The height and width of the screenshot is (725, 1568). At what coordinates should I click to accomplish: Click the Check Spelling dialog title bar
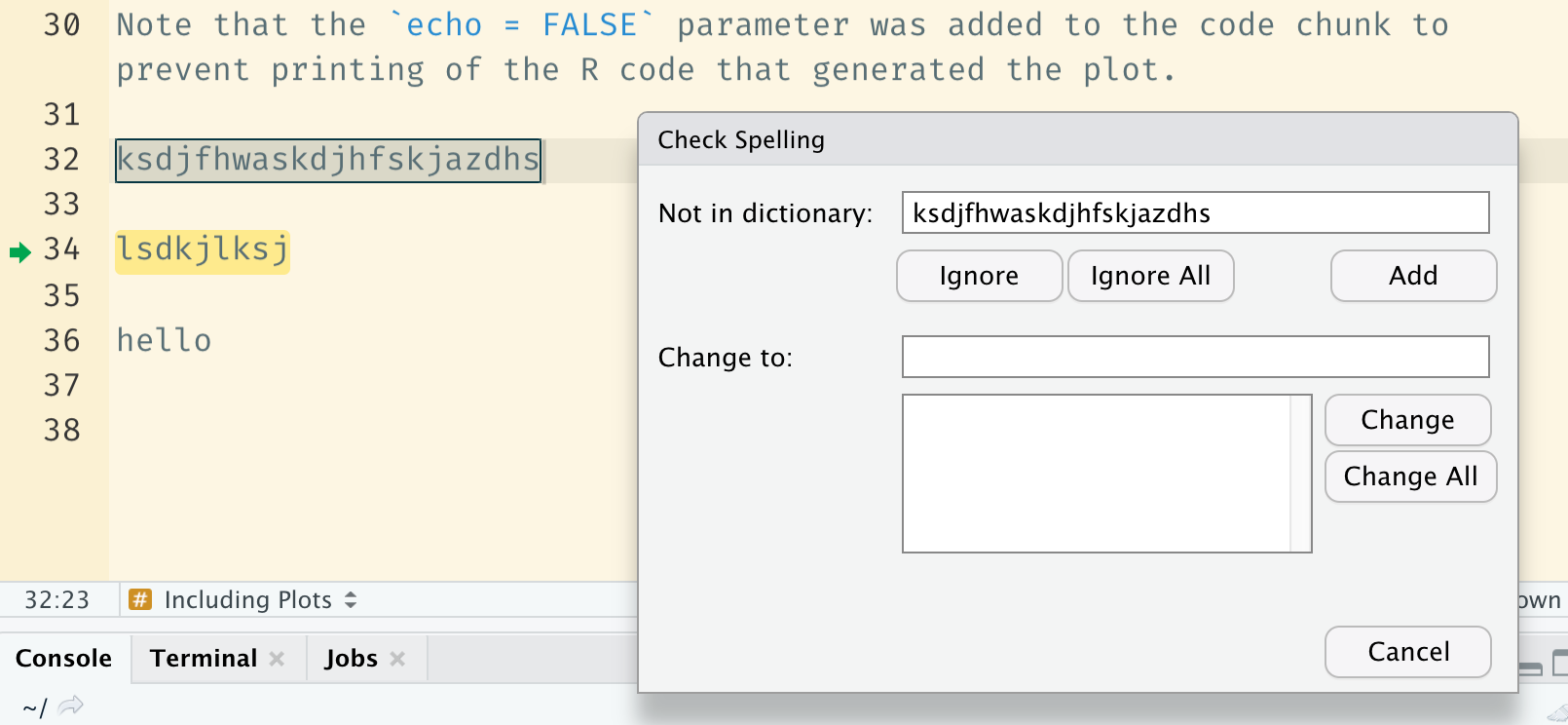[x=1078, y=140]
